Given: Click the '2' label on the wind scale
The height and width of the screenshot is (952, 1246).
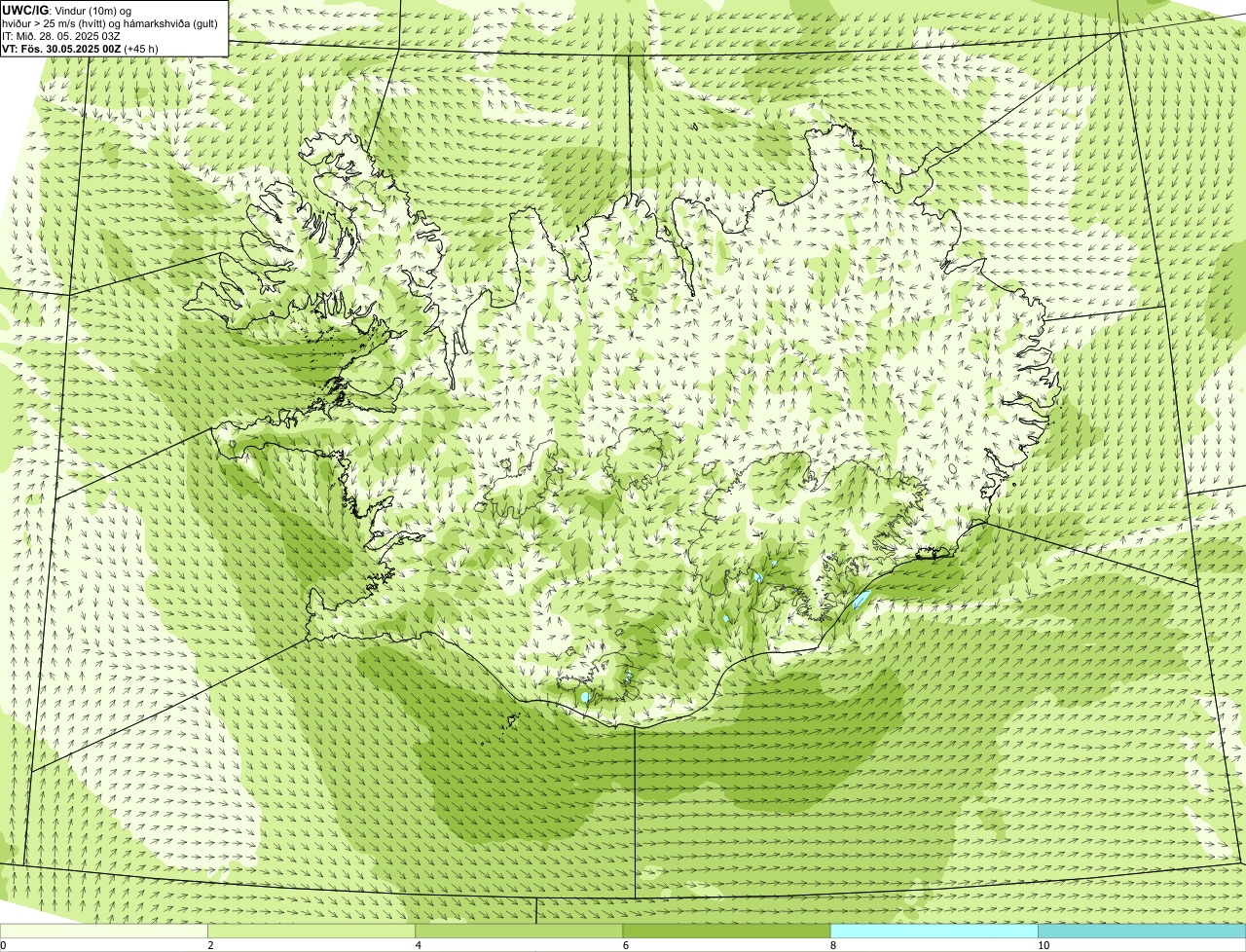Looking at the screenshot, I should click(210, 945).
